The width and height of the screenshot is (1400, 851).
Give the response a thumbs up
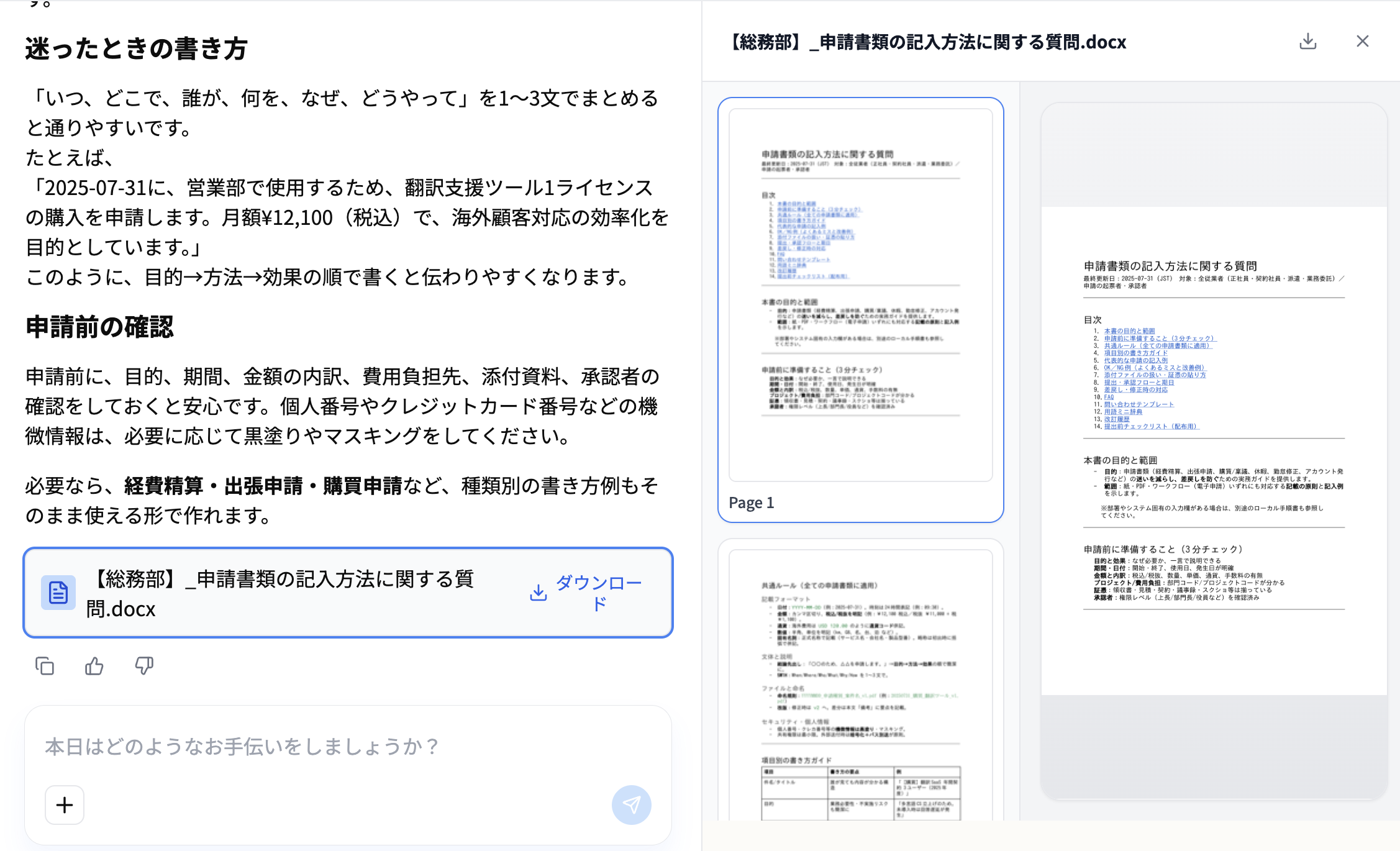click(x=94, y=666)
